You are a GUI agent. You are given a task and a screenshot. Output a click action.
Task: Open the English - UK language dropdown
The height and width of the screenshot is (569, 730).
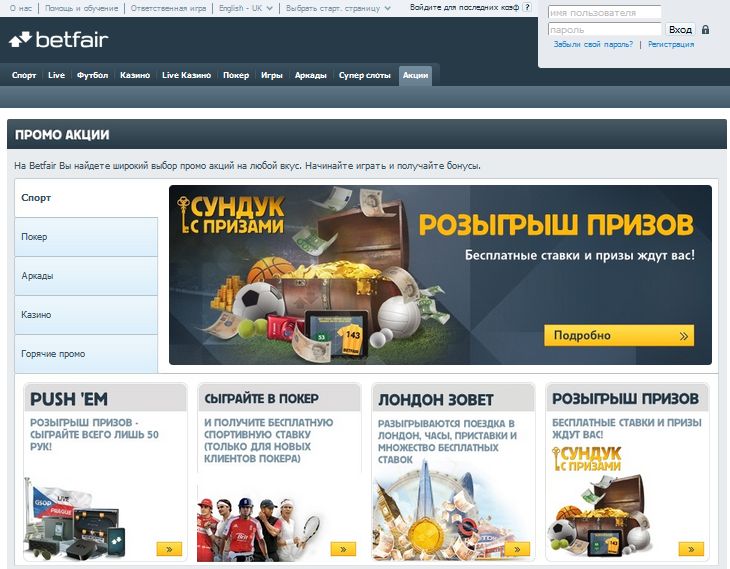245,8
